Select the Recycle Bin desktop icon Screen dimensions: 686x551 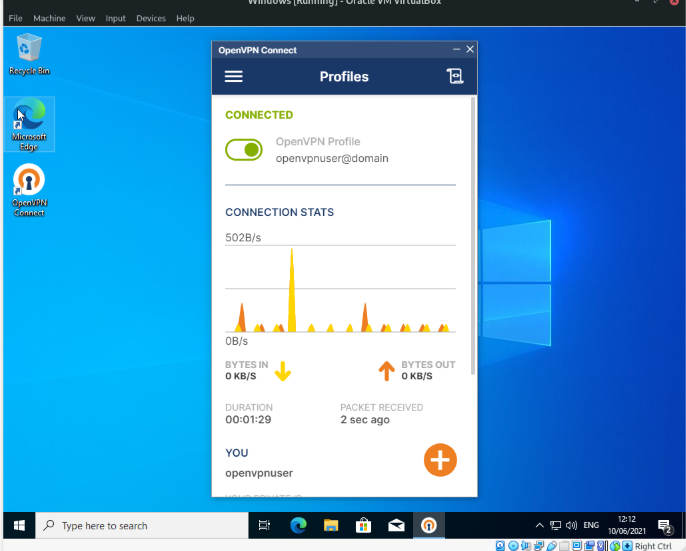pos(29,54)
